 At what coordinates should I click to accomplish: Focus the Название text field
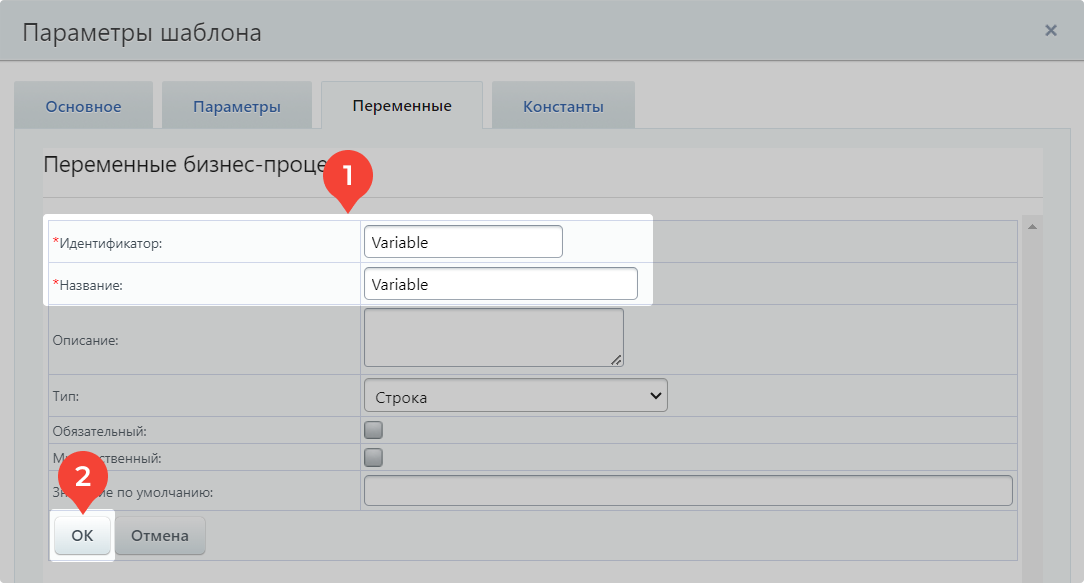point(500,284)
